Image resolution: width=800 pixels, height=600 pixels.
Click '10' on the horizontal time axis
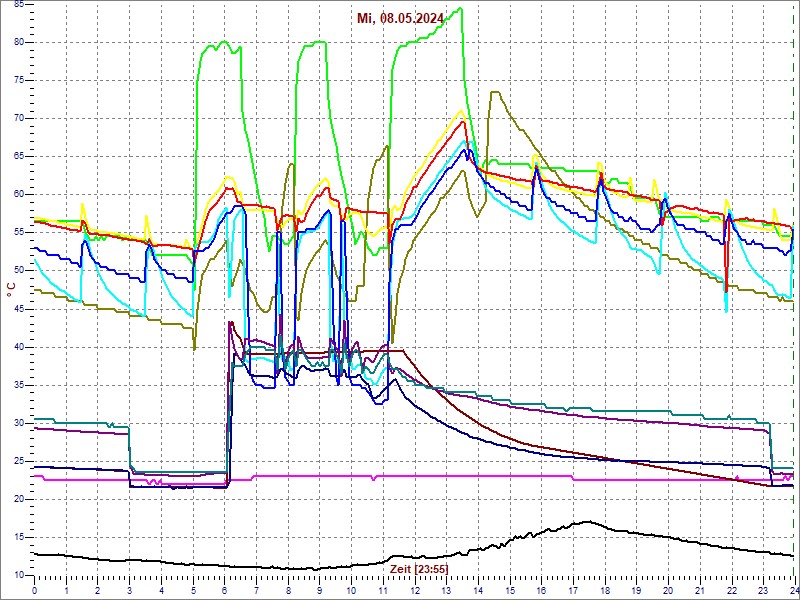click(351, 590)
